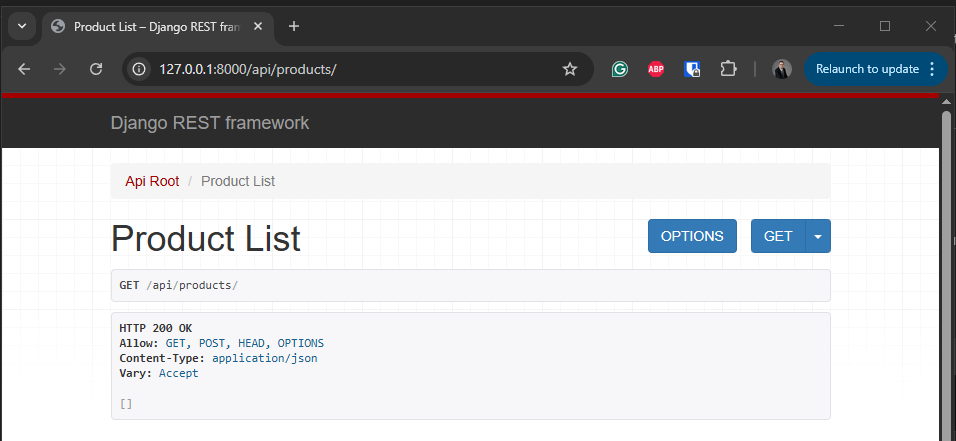
Task: View site information icon in address bar
Action: 140,70
